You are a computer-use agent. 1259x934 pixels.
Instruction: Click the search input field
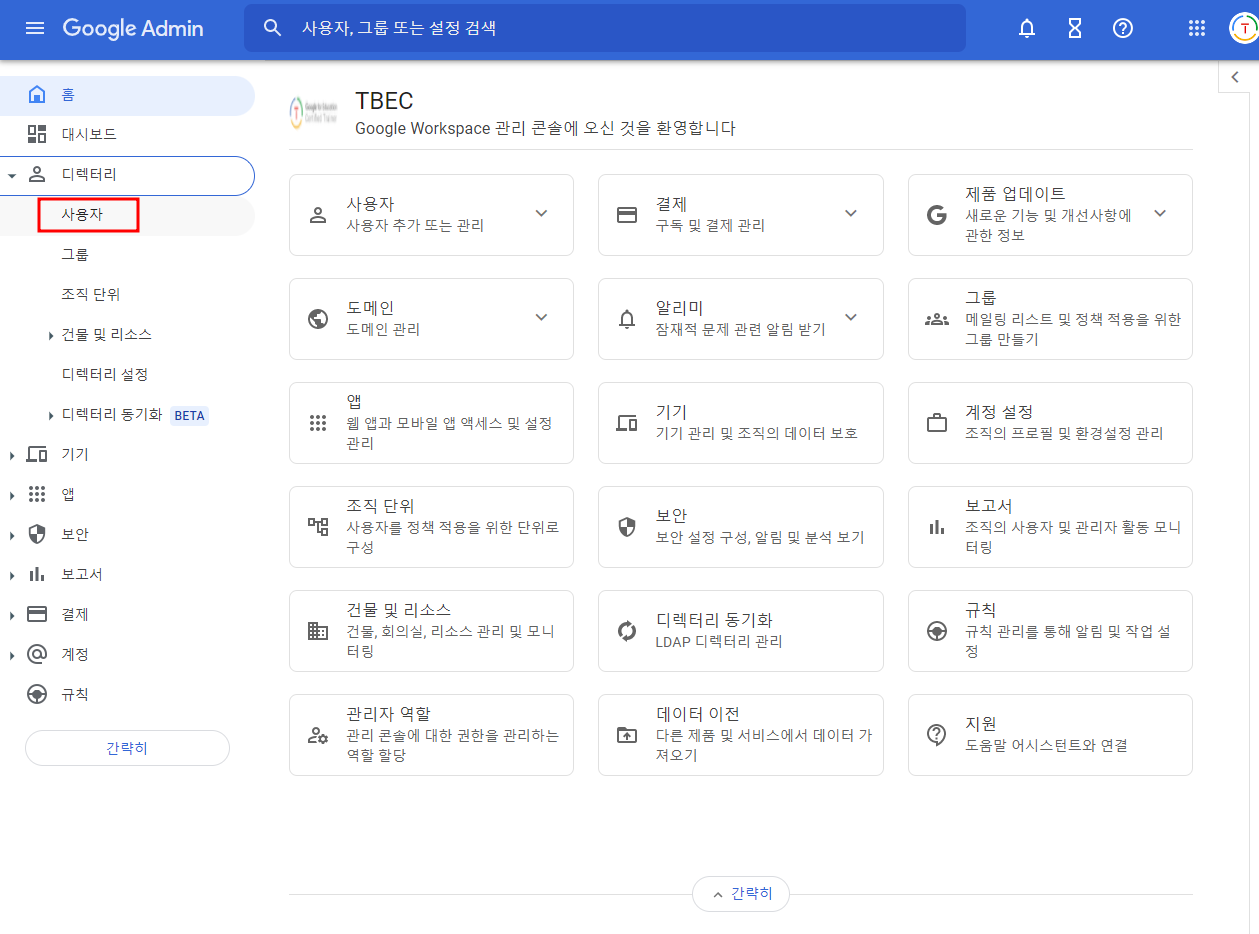(x=605, y=28)
